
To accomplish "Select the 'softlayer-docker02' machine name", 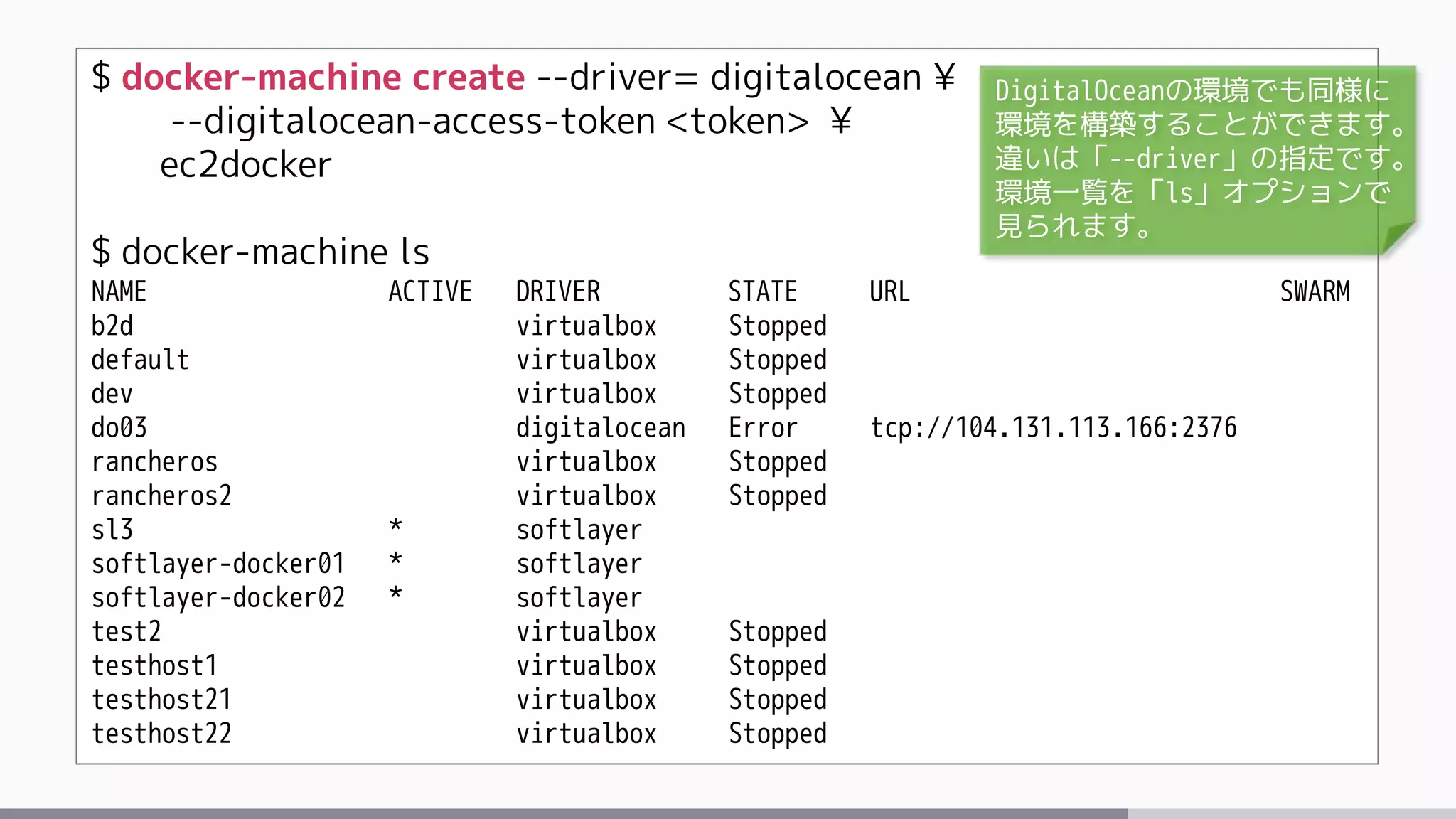I will tap(218, 598).
